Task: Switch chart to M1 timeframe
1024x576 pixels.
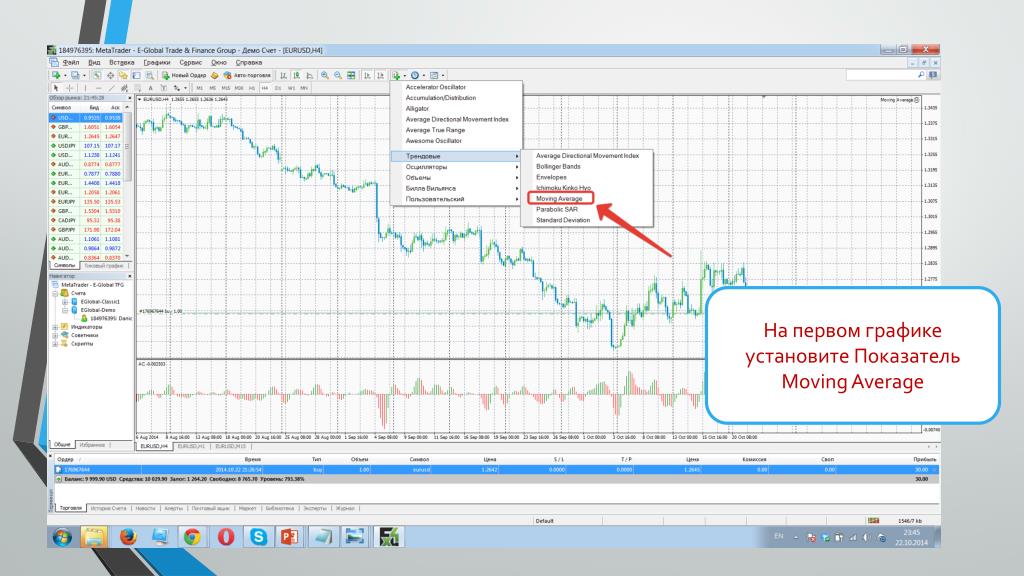Action: (199, 88)
